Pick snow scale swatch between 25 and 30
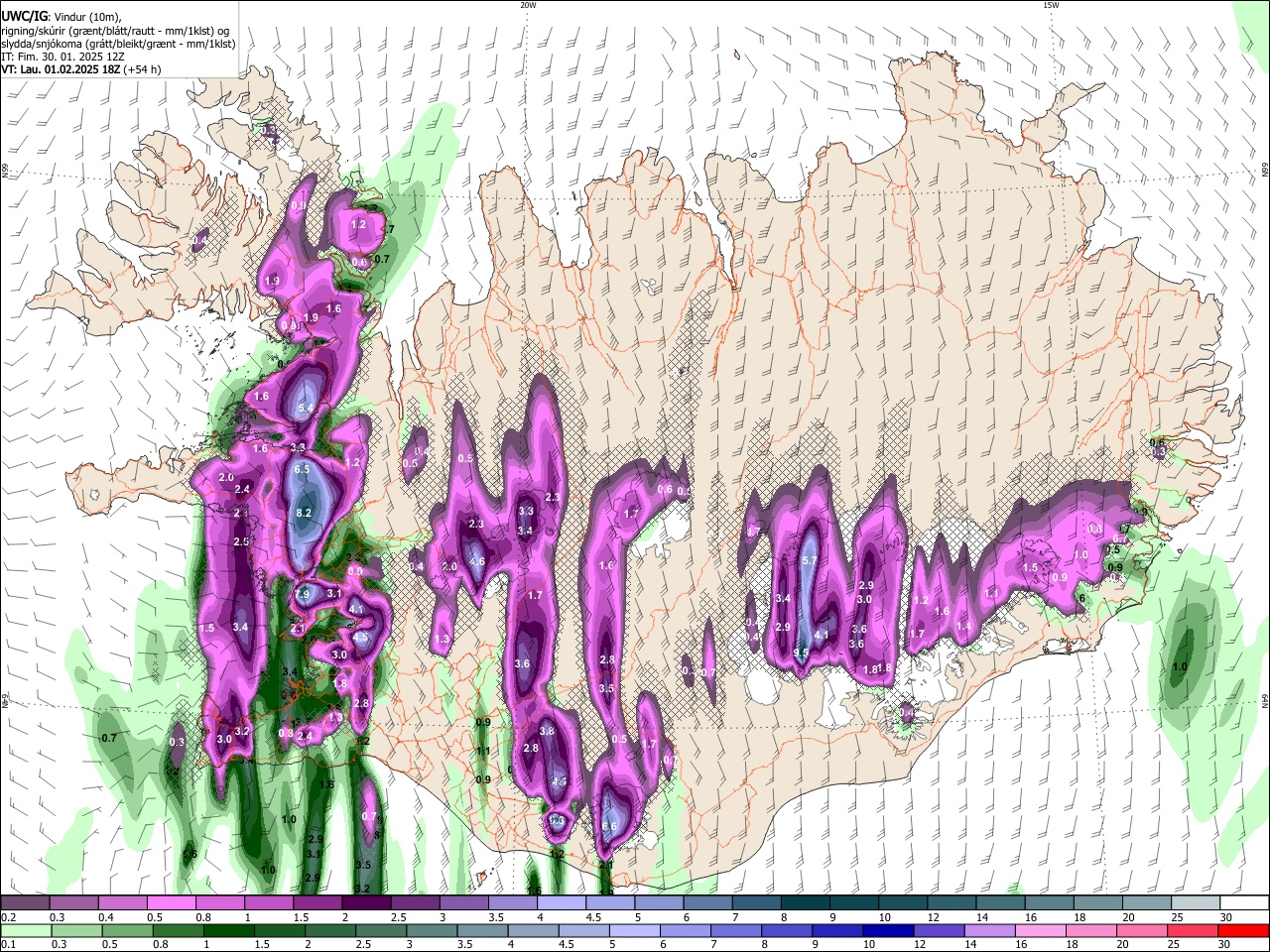 click(1197, 902)
